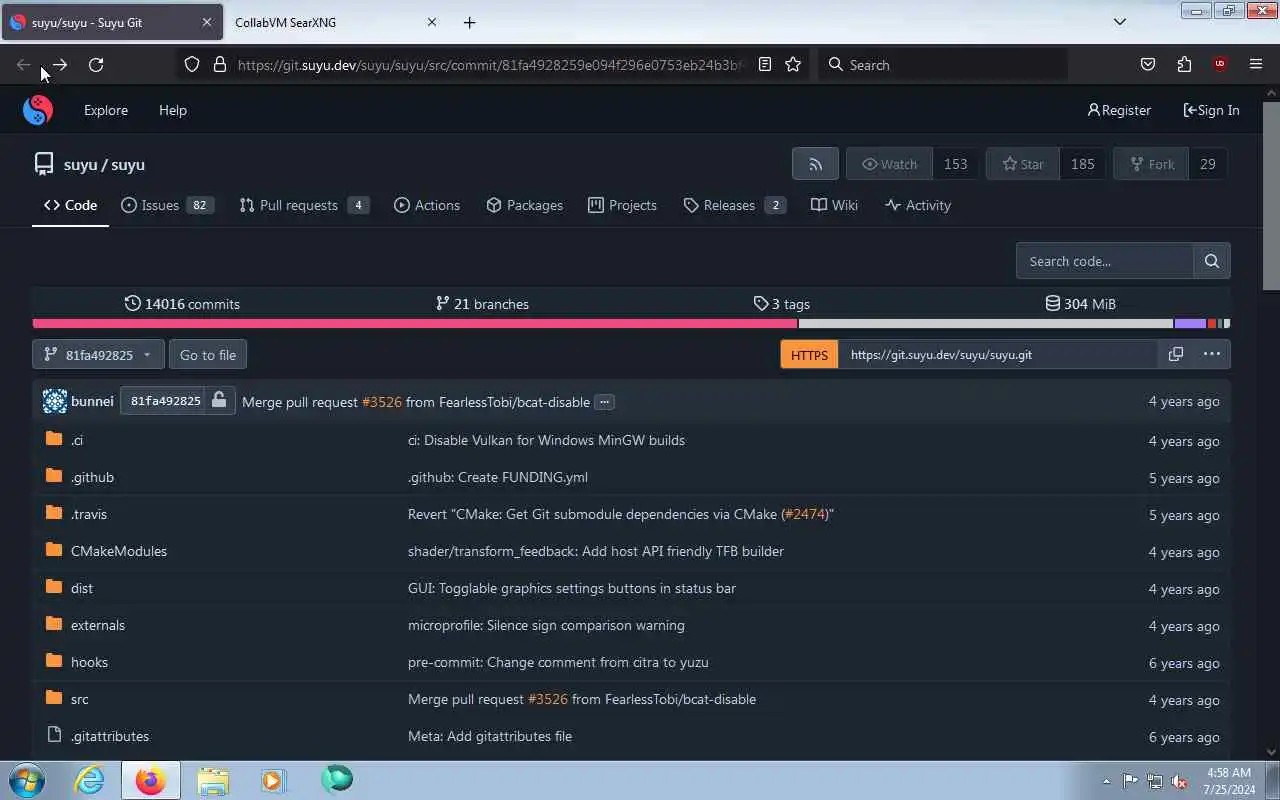Open the branch selector 81fa492825 dropdown
This screenshot has height=800, width=1280.
pyautogui.click(x=98, y=354)
